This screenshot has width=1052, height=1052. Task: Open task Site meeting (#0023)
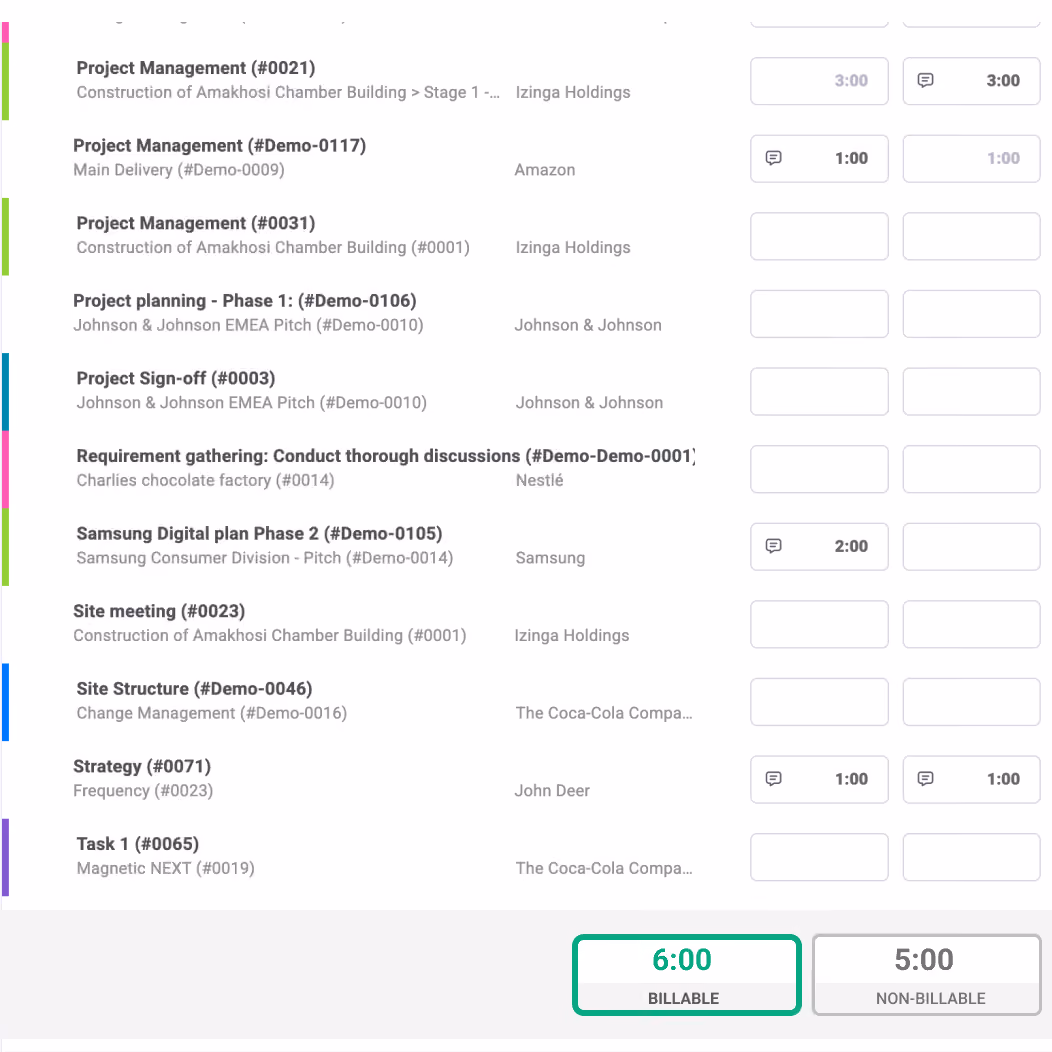click(x=159, y=611)
